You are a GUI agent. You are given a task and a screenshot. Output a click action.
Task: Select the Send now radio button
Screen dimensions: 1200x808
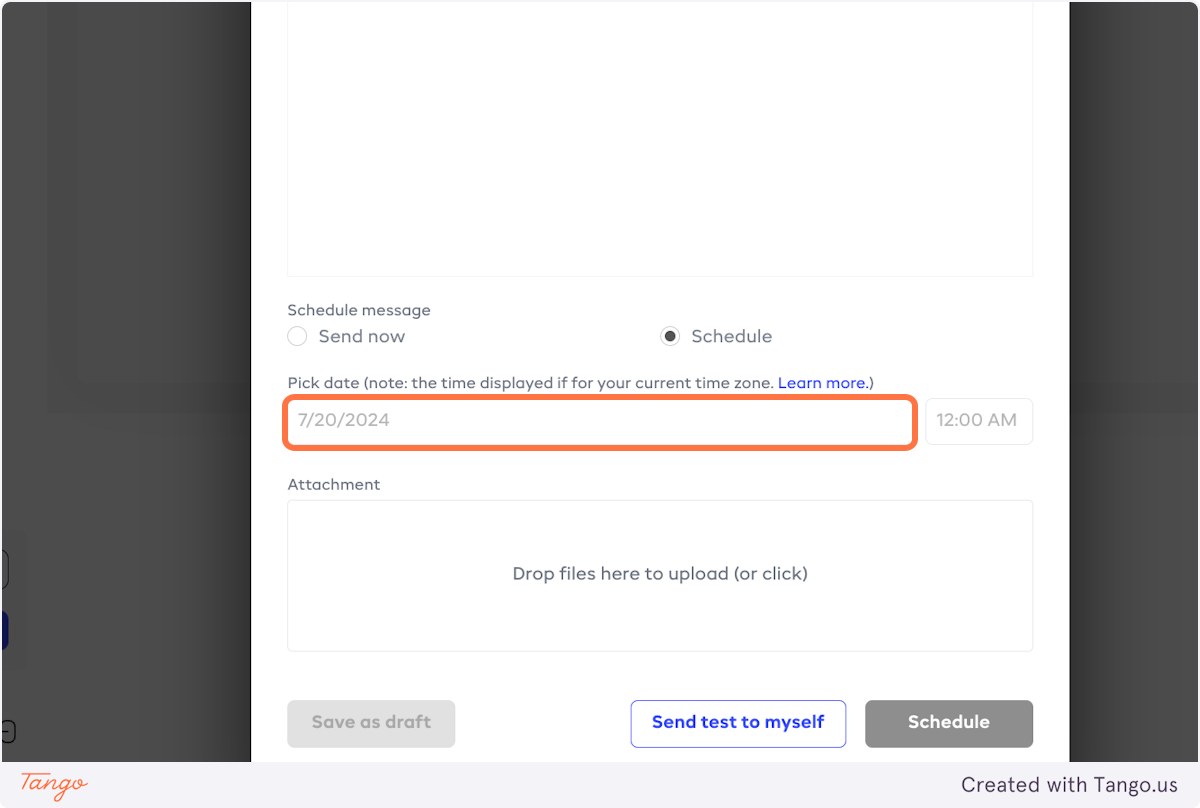[297, 337]
